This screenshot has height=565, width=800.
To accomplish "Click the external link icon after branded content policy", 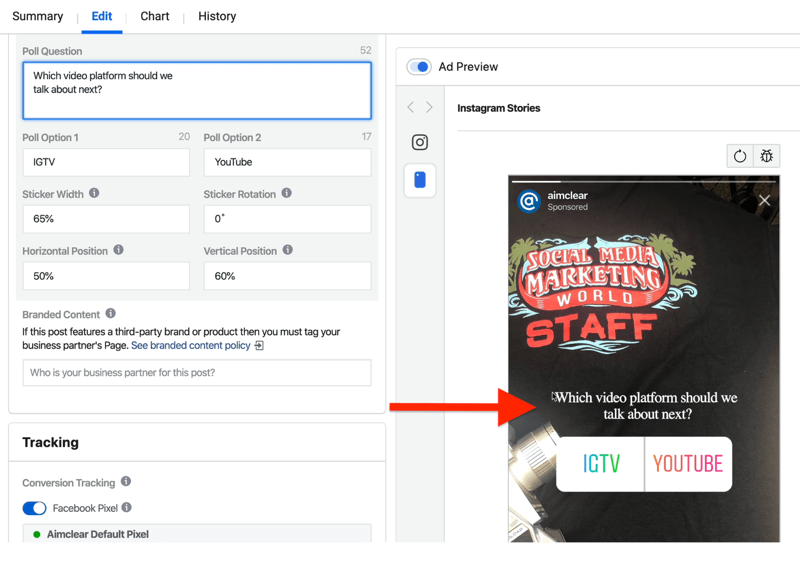I will click(259, 346).
